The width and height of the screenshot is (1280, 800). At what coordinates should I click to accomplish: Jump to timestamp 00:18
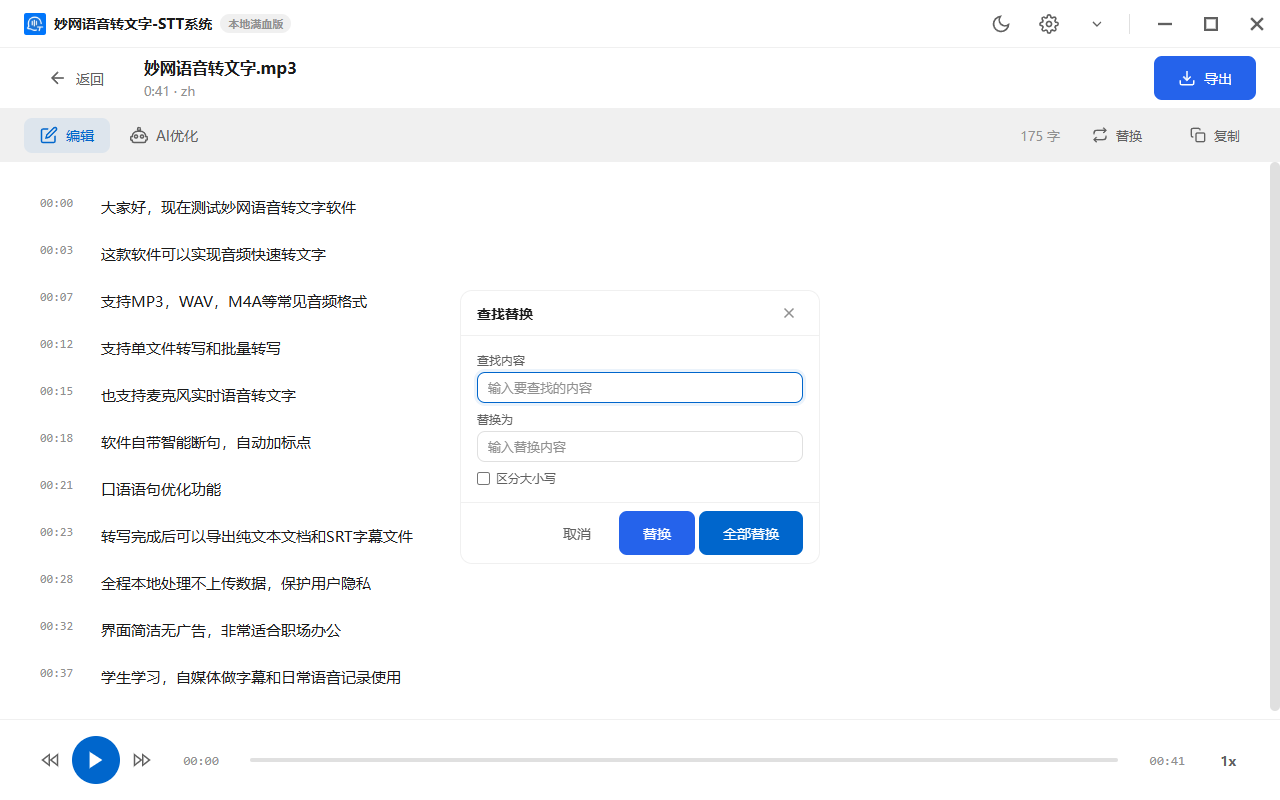click(56, 439)
